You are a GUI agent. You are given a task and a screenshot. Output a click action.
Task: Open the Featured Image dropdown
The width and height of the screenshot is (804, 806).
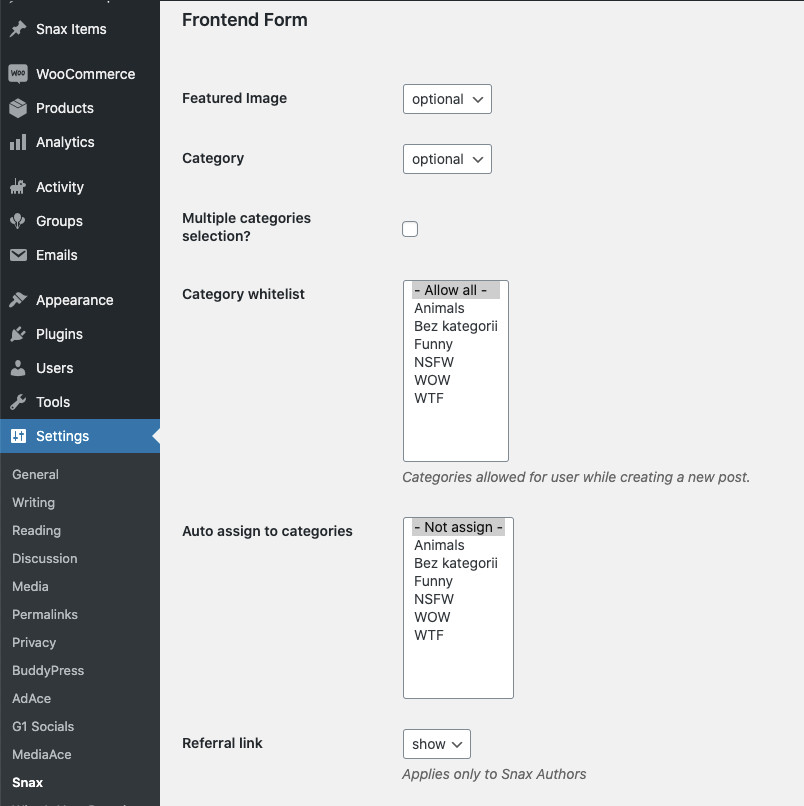pos(447,99)
